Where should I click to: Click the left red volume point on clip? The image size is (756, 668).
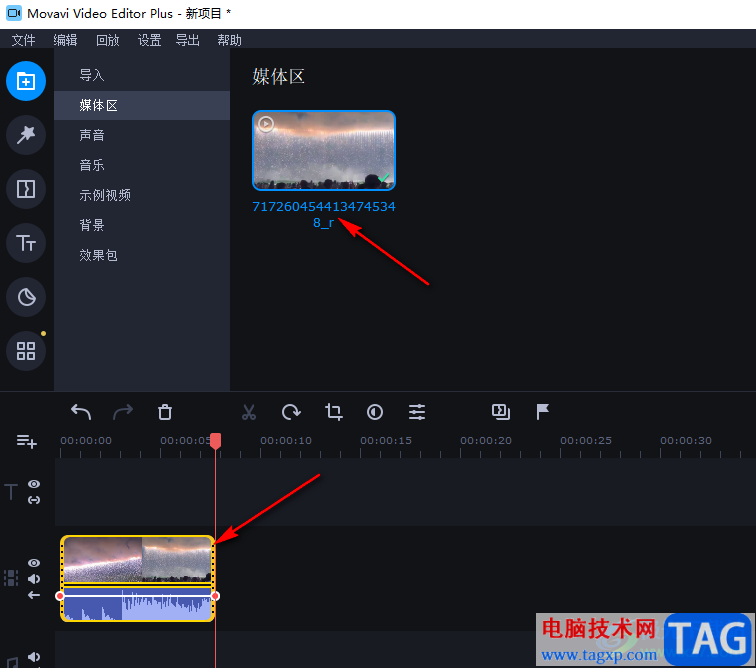(x=60, y=596)
